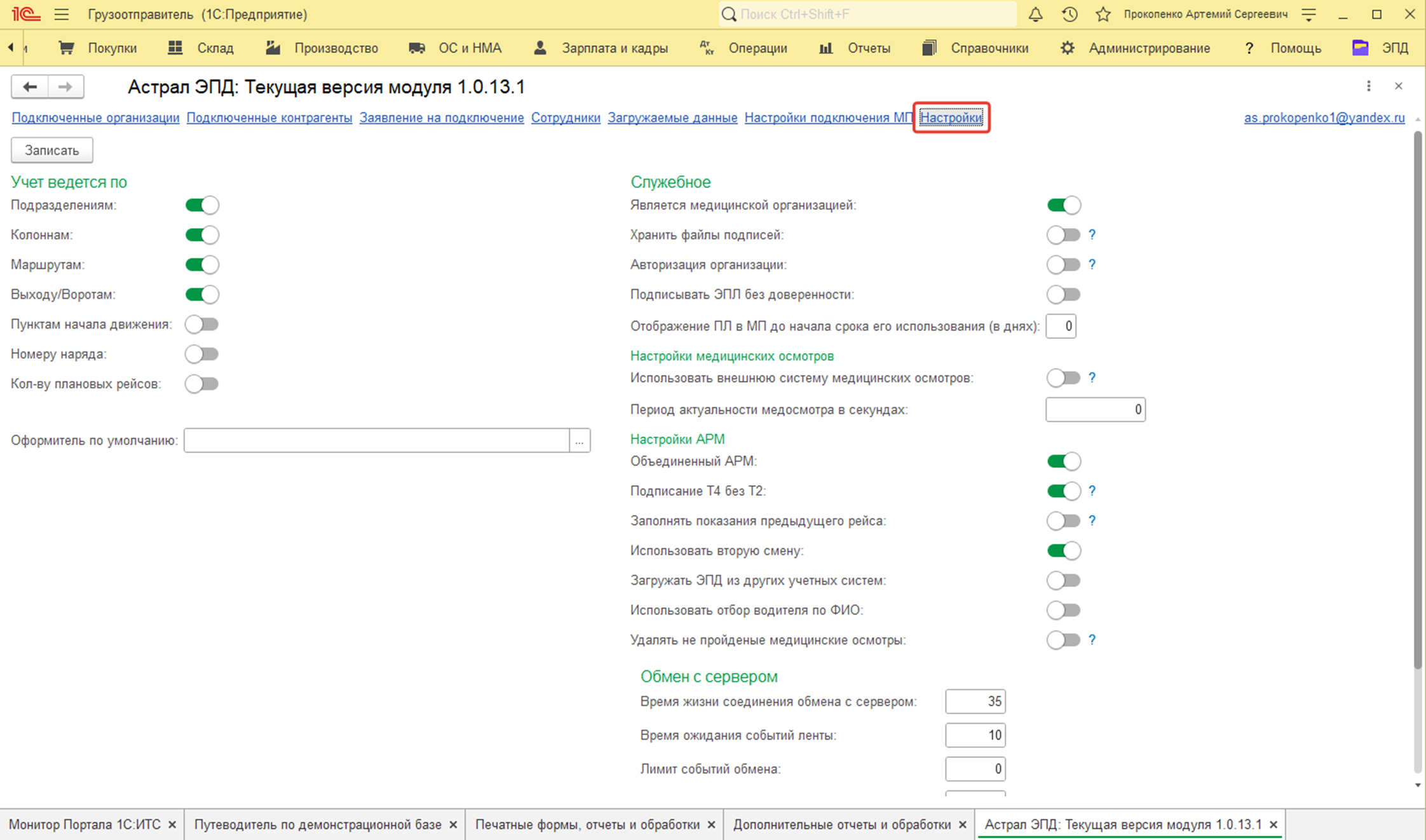The image size is (1426, 840).
Task: Open Отчеты section
Action: coord(855,48)
